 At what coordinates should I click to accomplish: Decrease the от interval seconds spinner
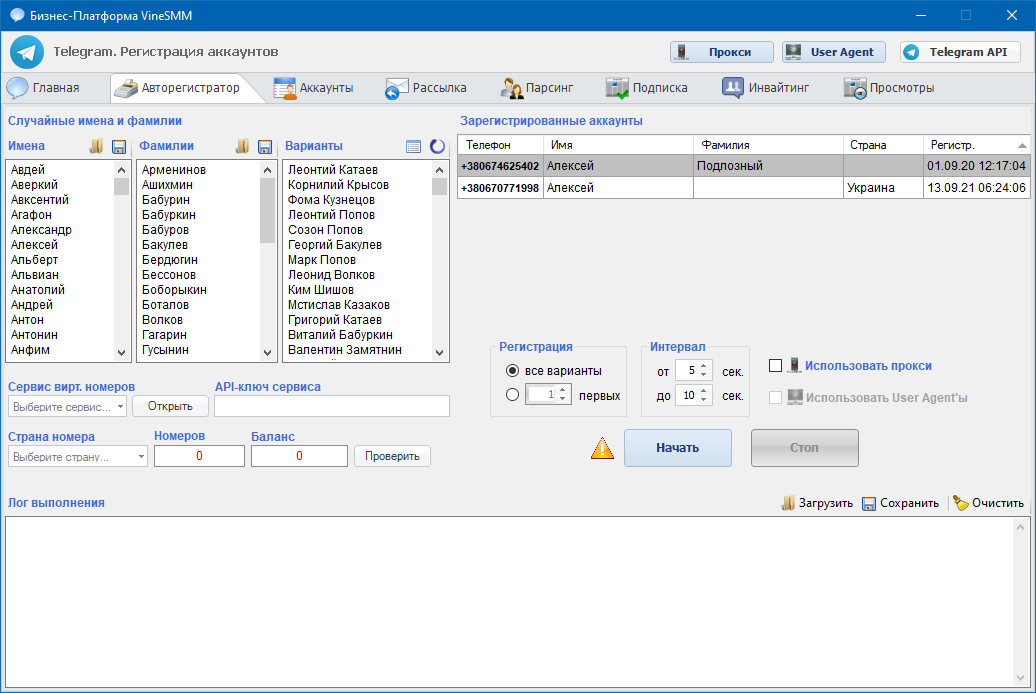[704, 375]
